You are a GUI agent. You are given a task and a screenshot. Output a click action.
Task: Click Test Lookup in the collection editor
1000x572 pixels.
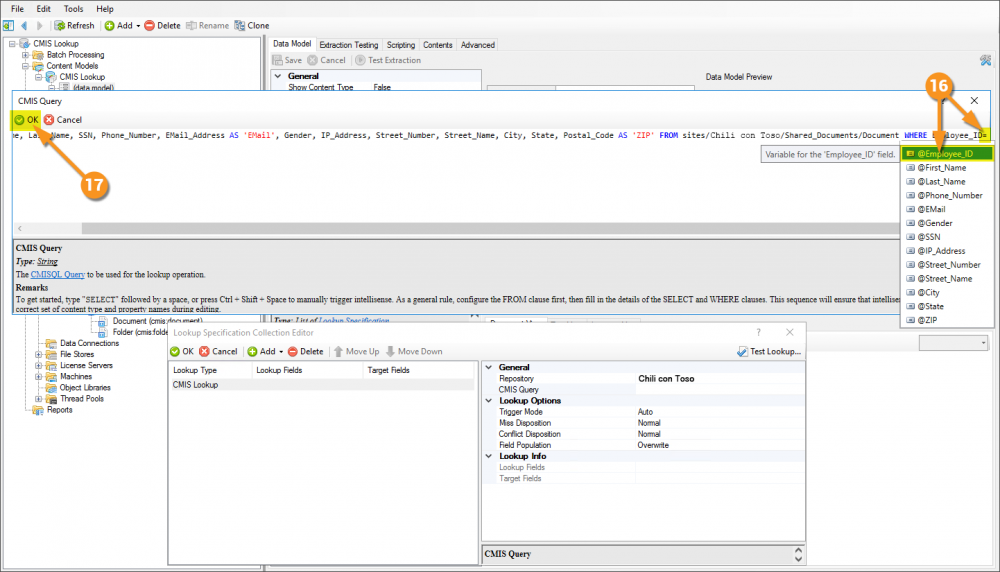click(768, 352)
